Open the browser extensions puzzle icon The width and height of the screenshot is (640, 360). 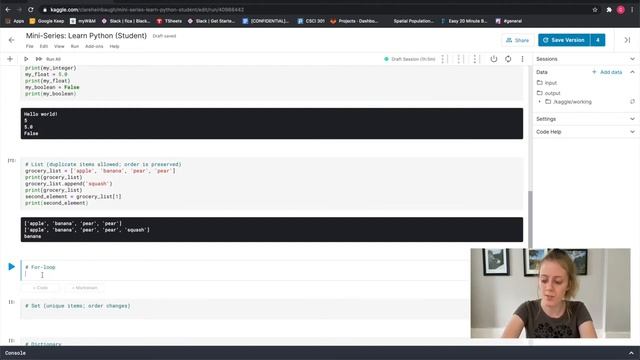[x=609, y=9]
